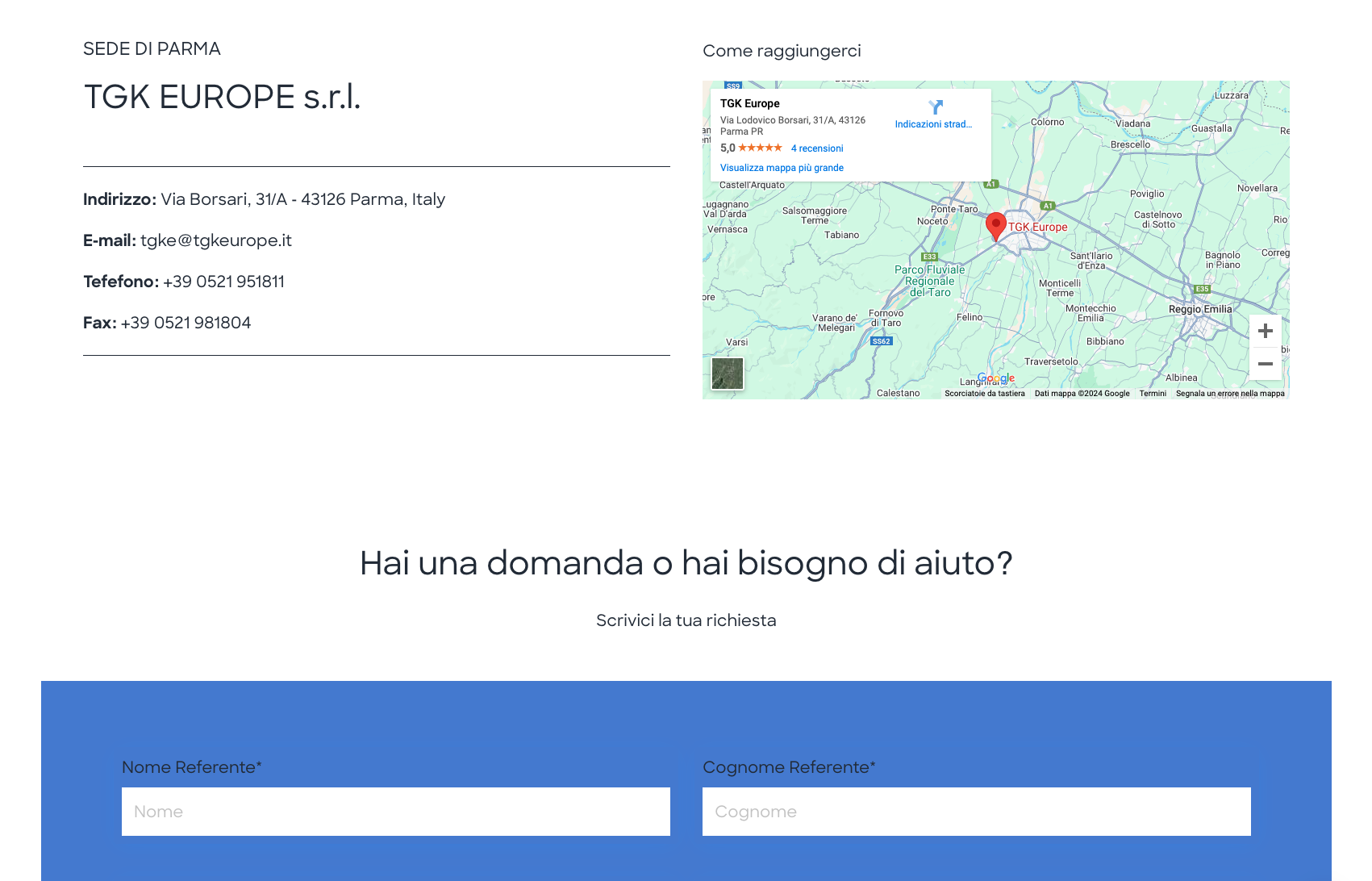
Task: Click the directions arrow icon in map card
Action: pos(935,107)
